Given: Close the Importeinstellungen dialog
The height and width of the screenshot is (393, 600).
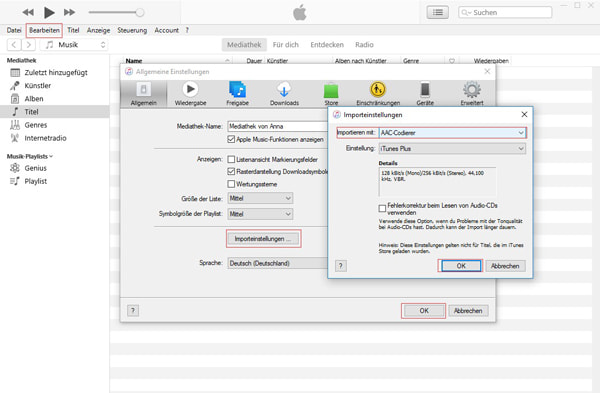Looking at the screenshot, I should click(524, 114).
